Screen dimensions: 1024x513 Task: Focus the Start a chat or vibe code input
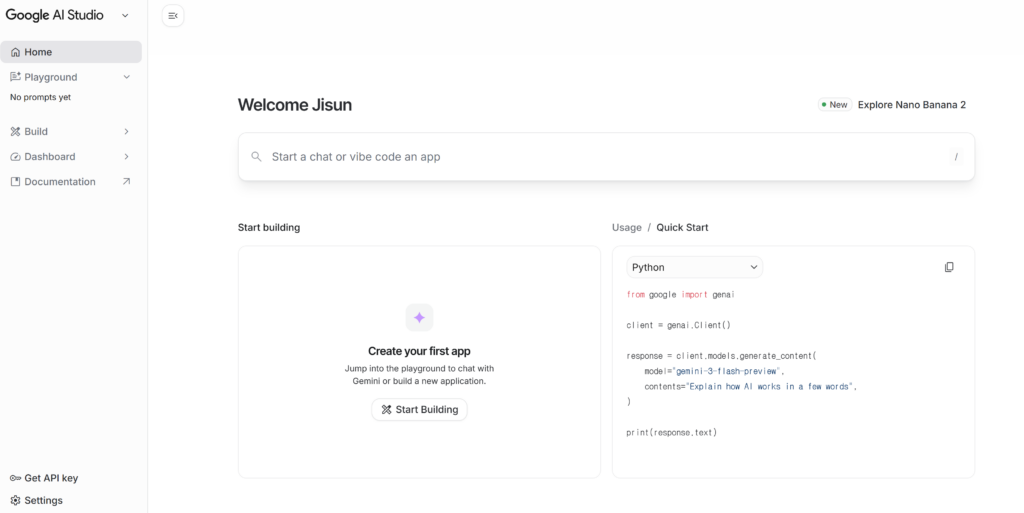[x=606, y=157]
